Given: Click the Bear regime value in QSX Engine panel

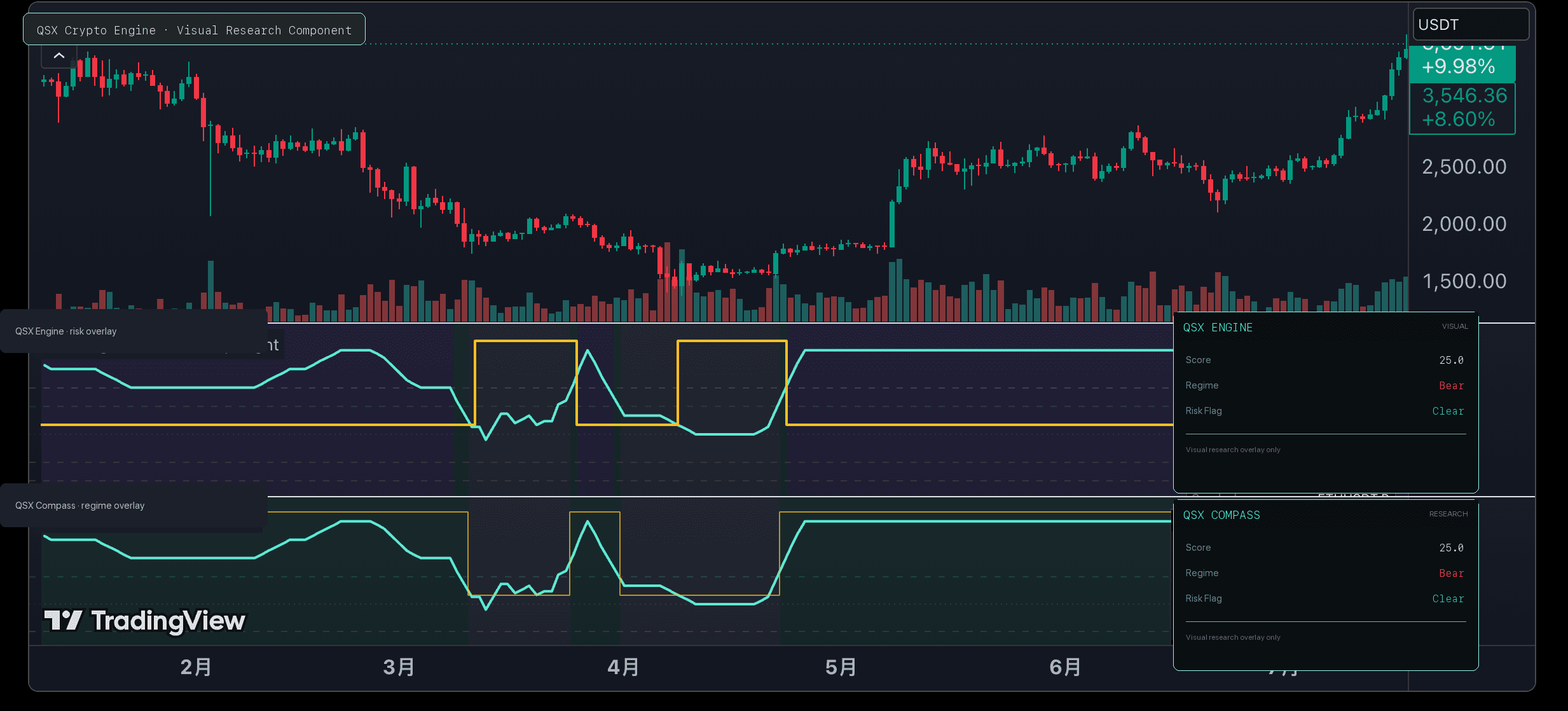Looking at the screenshot, I should 1451,386.
